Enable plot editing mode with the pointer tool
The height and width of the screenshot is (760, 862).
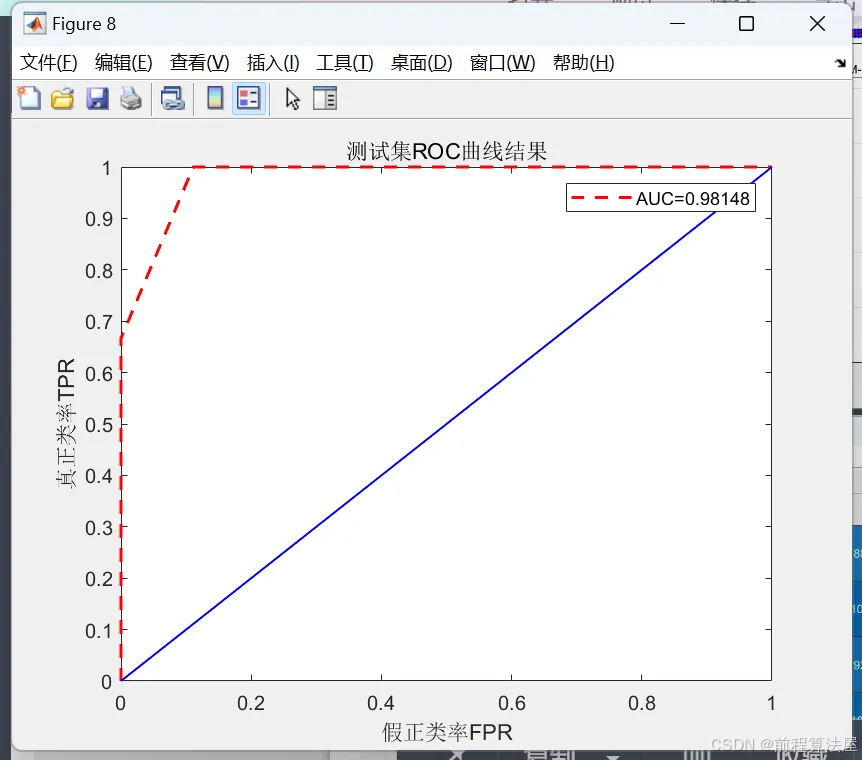pyautogui.click(x=290, y=98)
